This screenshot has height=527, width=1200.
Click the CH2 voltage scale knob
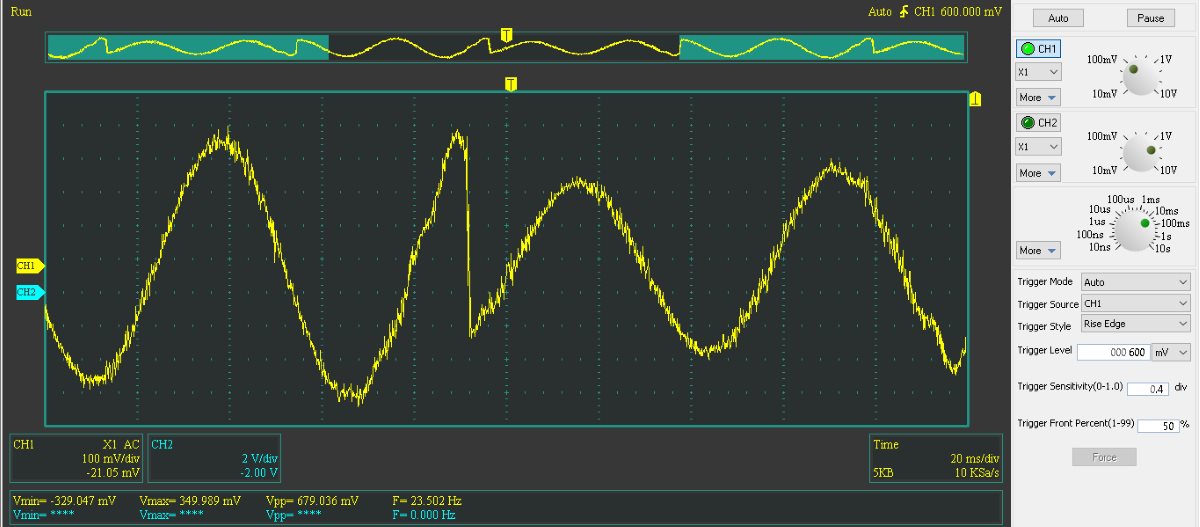point(1136,152)
